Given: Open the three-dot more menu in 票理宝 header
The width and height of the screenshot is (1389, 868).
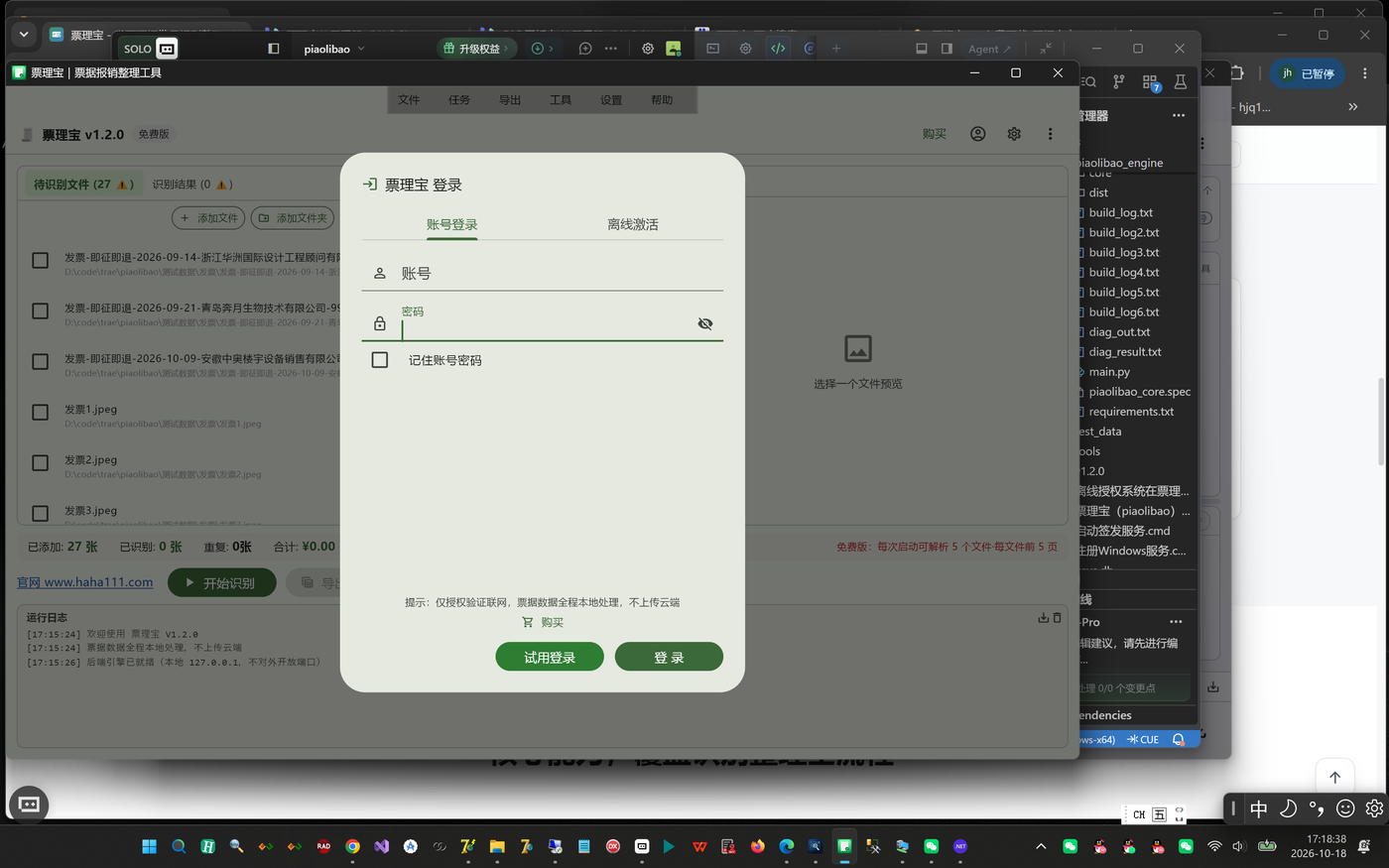Looking at the screenshot, I should 1050,134.
